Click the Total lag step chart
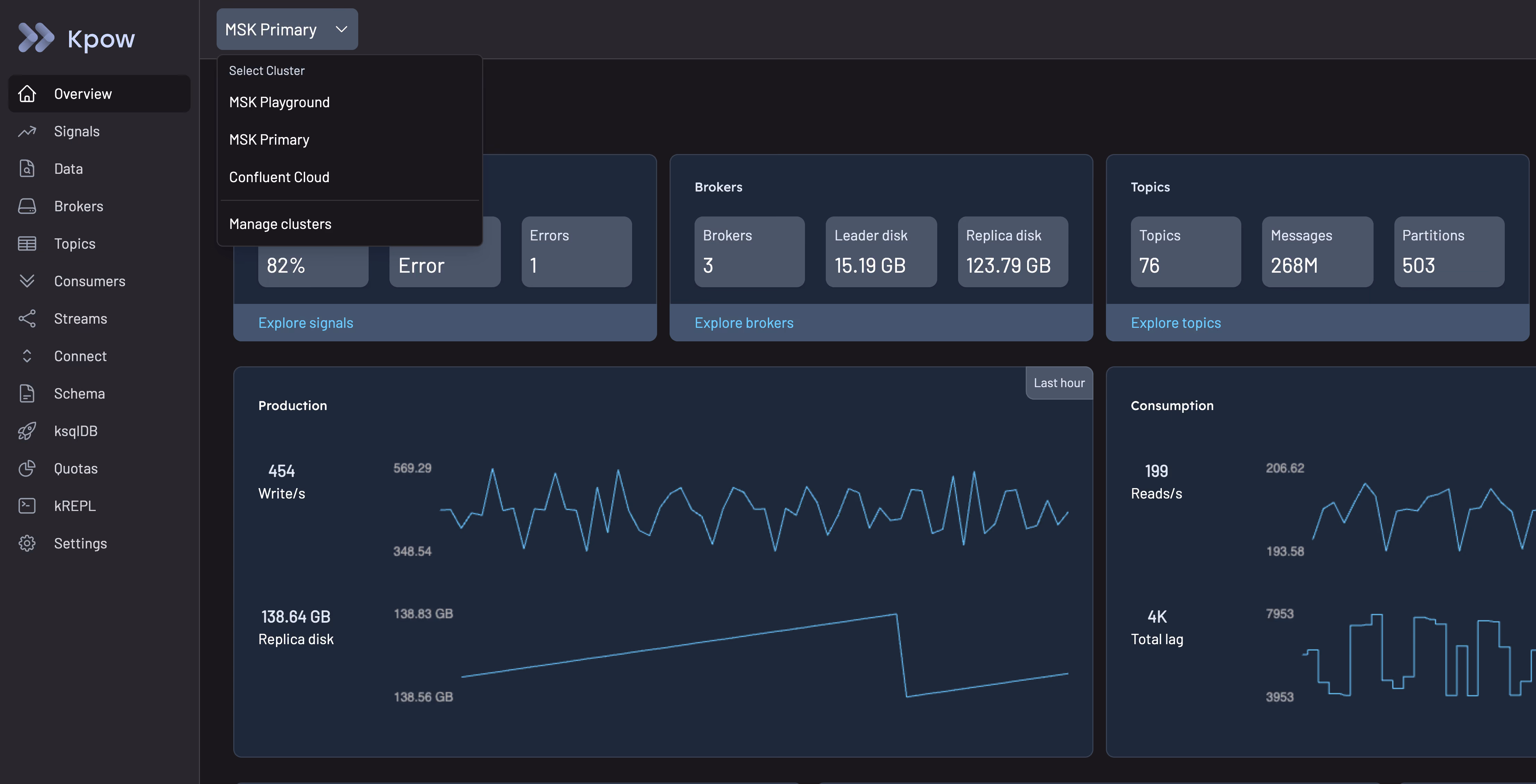This screenshot has height=784, width=1536. click(1419, 655)
